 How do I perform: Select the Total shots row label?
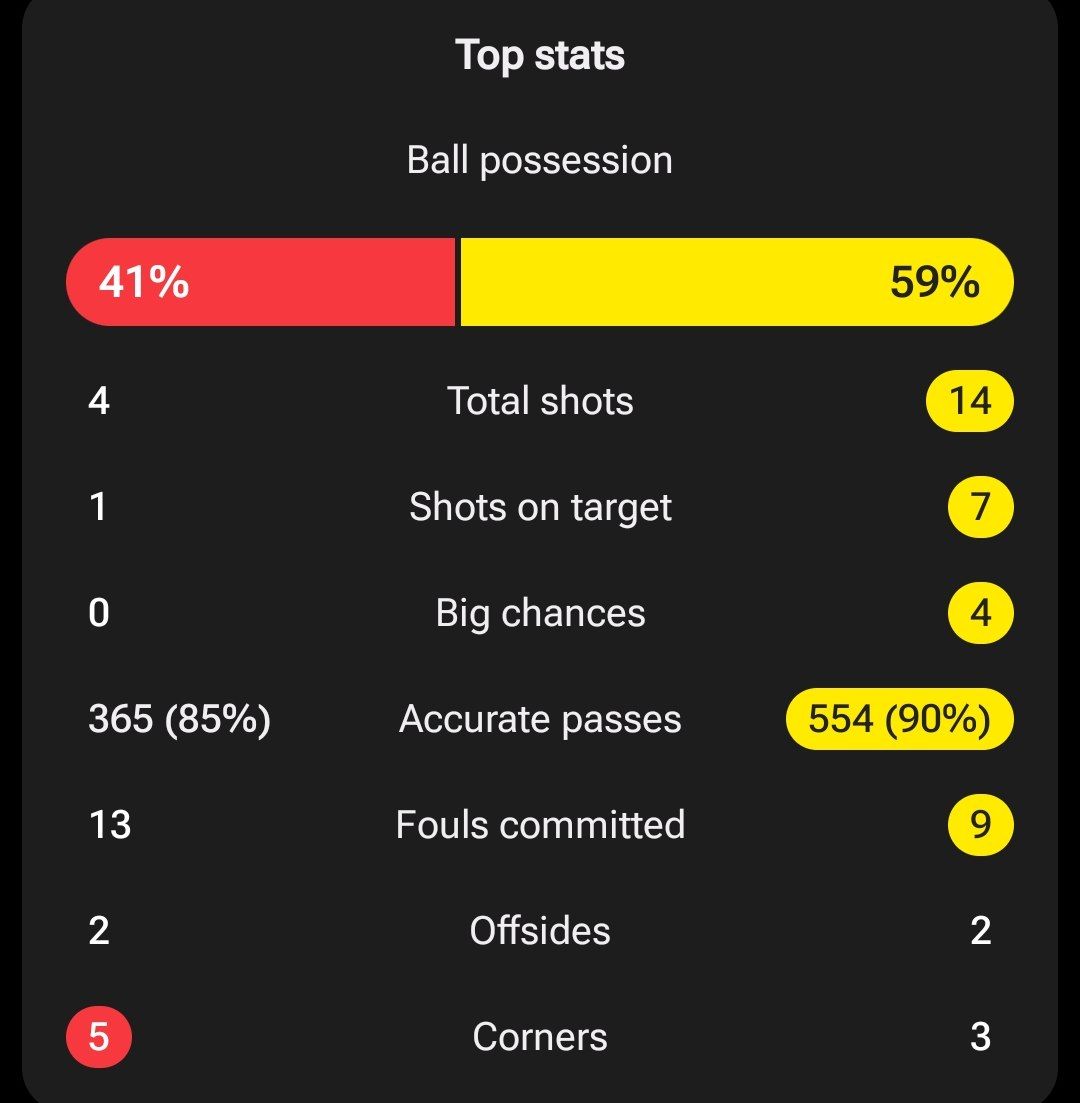pyautogui.click(x=540, y=401)
